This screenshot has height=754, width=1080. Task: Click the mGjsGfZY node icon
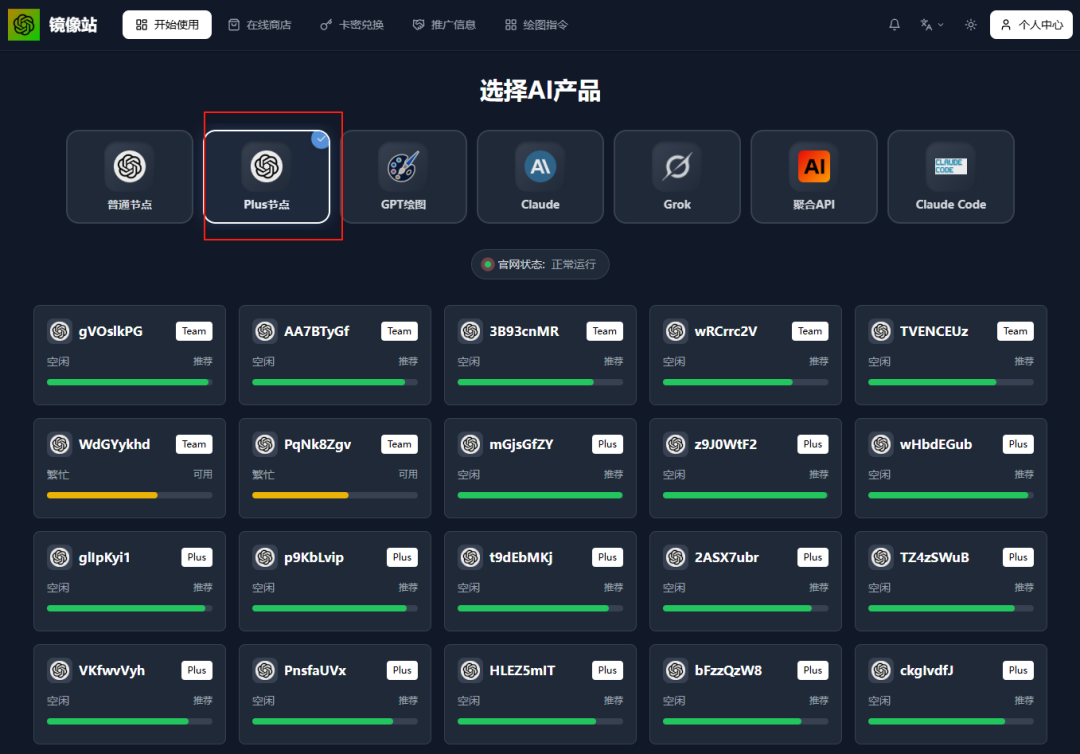coord(470,444)
